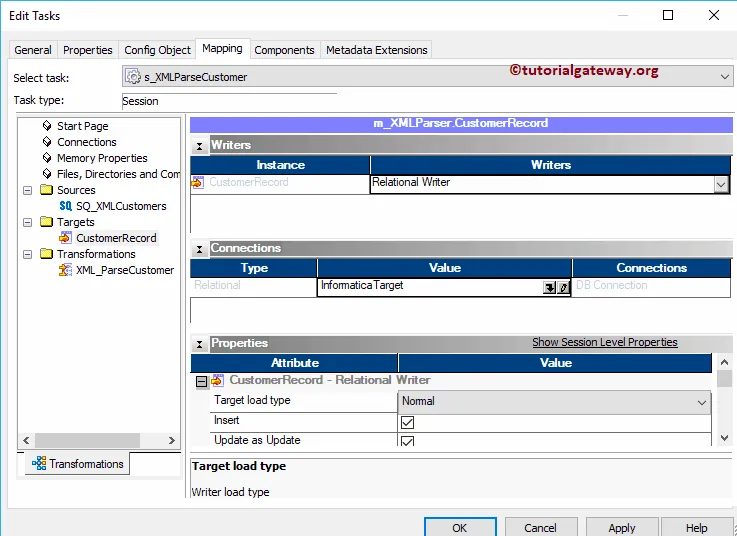The height and width of the screenshot is (536, 737).
Task: Click the Insert attribute label
Action: (227, 420)
